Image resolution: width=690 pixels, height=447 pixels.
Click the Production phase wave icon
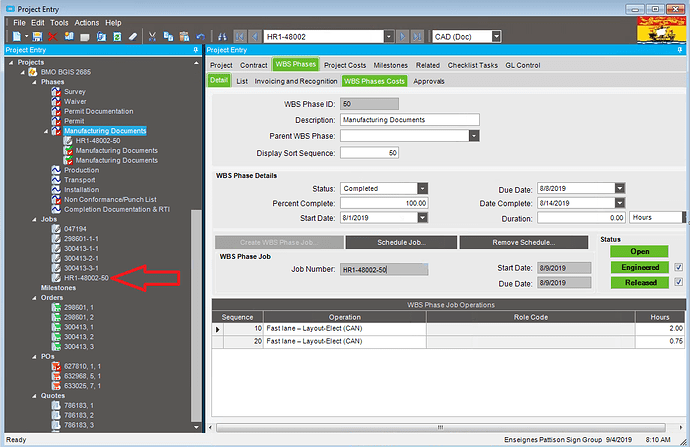click(x=56, y=170)
